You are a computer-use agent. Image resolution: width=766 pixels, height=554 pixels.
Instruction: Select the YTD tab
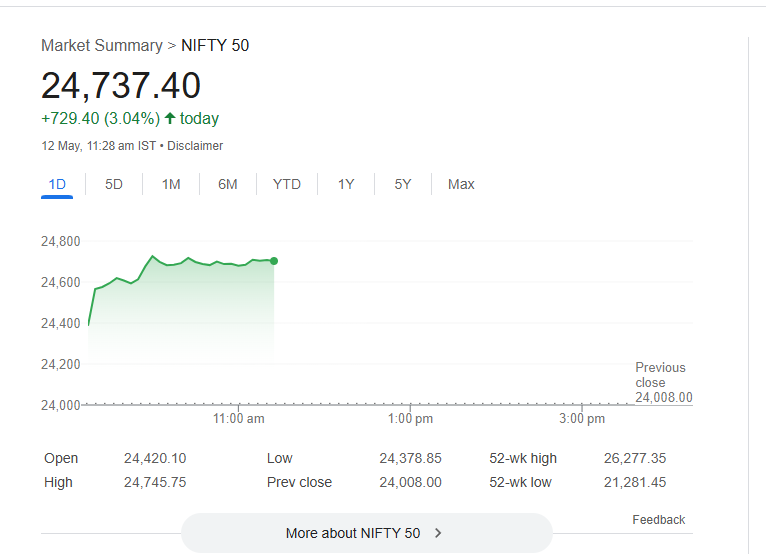(287, 185)
